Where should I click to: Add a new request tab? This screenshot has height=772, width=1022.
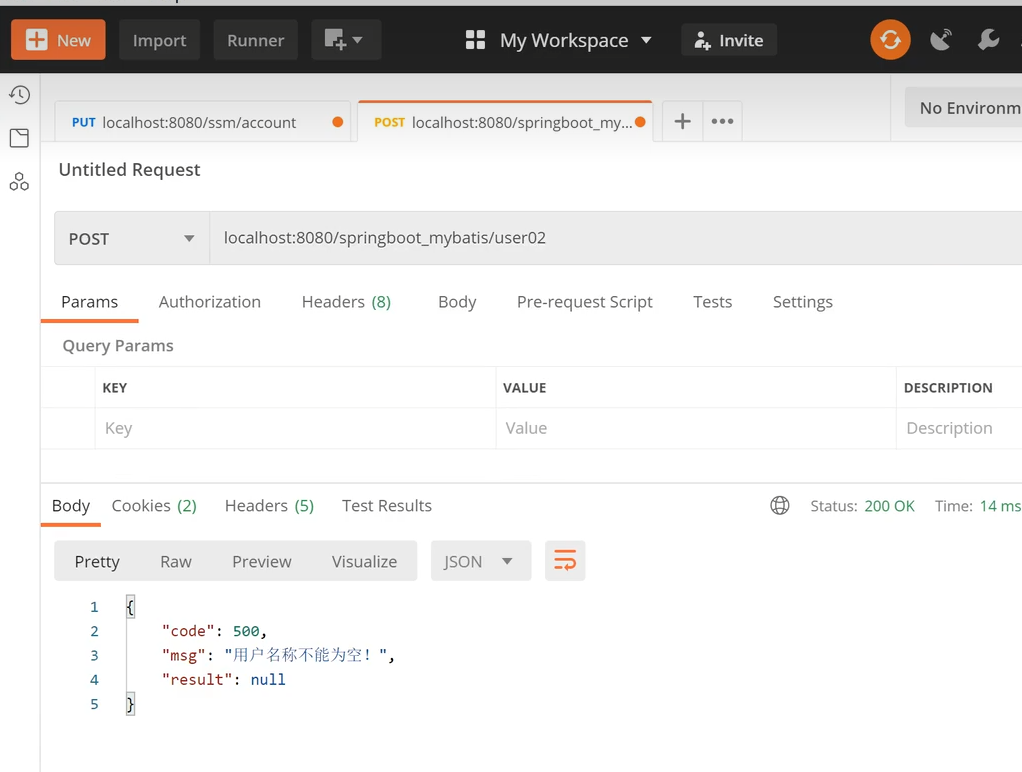(682, 121)
